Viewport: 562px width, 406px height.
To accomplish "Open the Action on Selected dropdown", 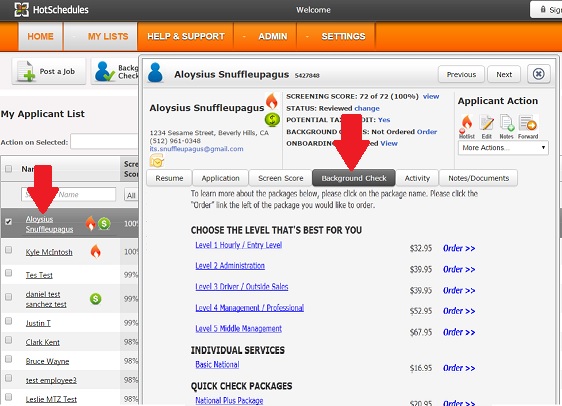I will click(x=105, y=142).
